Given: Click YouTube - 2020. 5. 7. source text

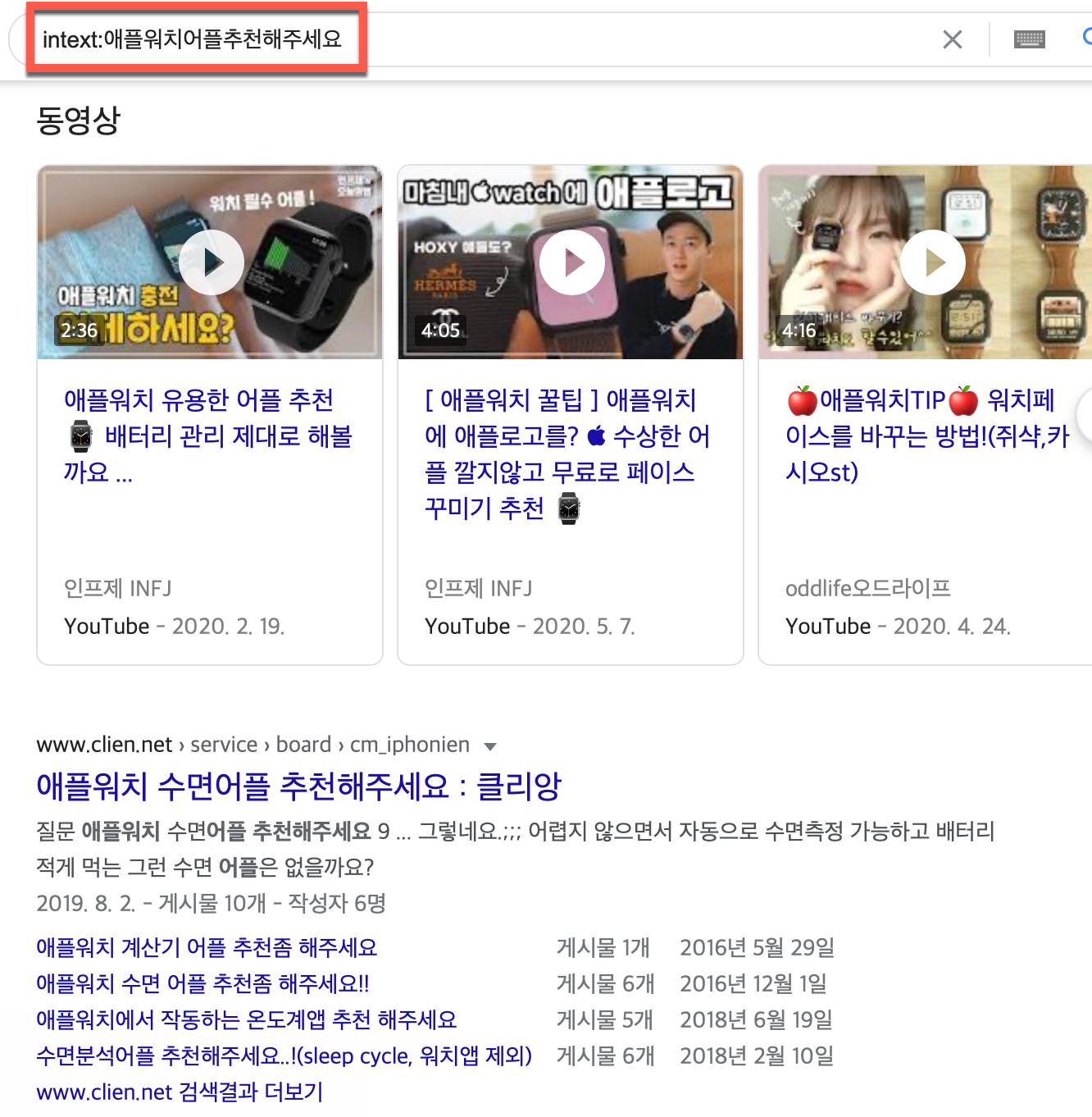Looking at the screenshot, I should click(x=530, y=626).
